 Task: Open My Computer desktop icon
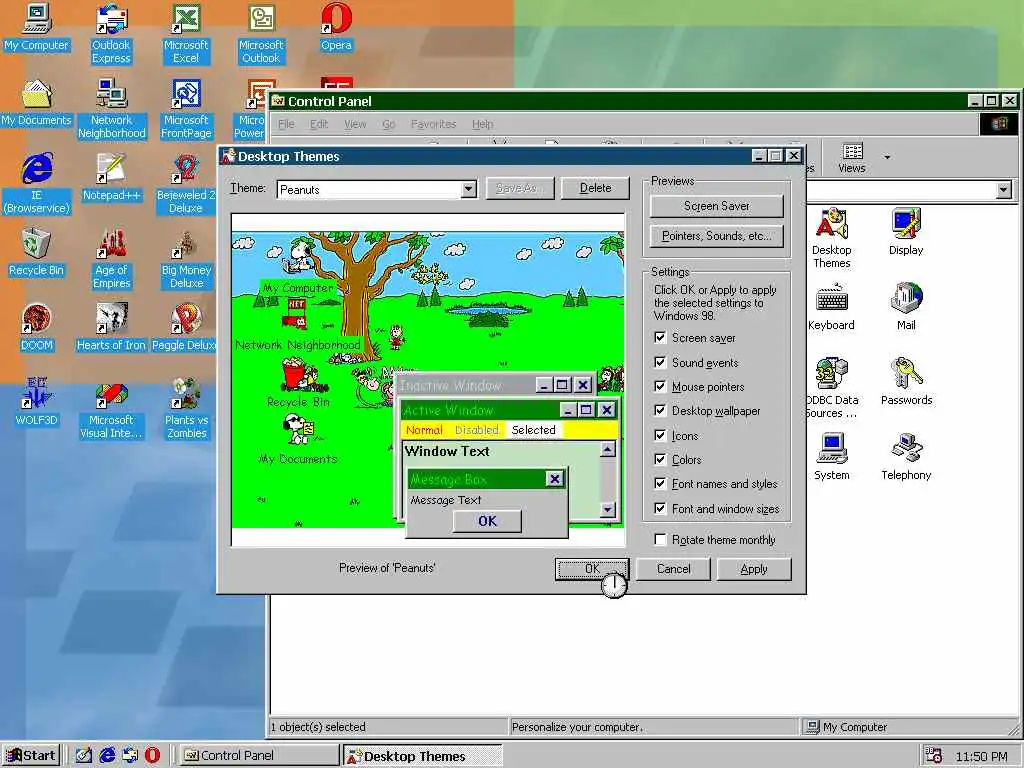pos(37,27)
